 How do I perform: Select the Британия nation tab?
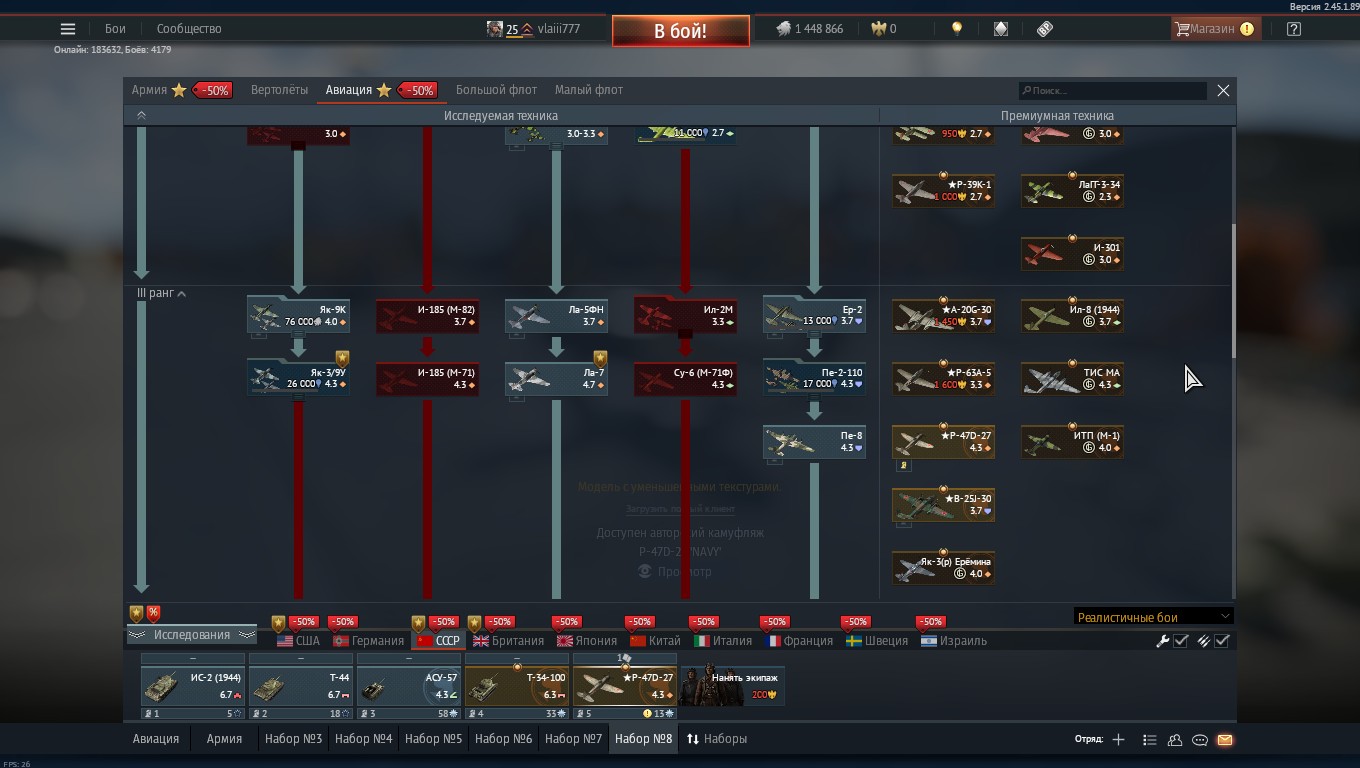[509, 641]
